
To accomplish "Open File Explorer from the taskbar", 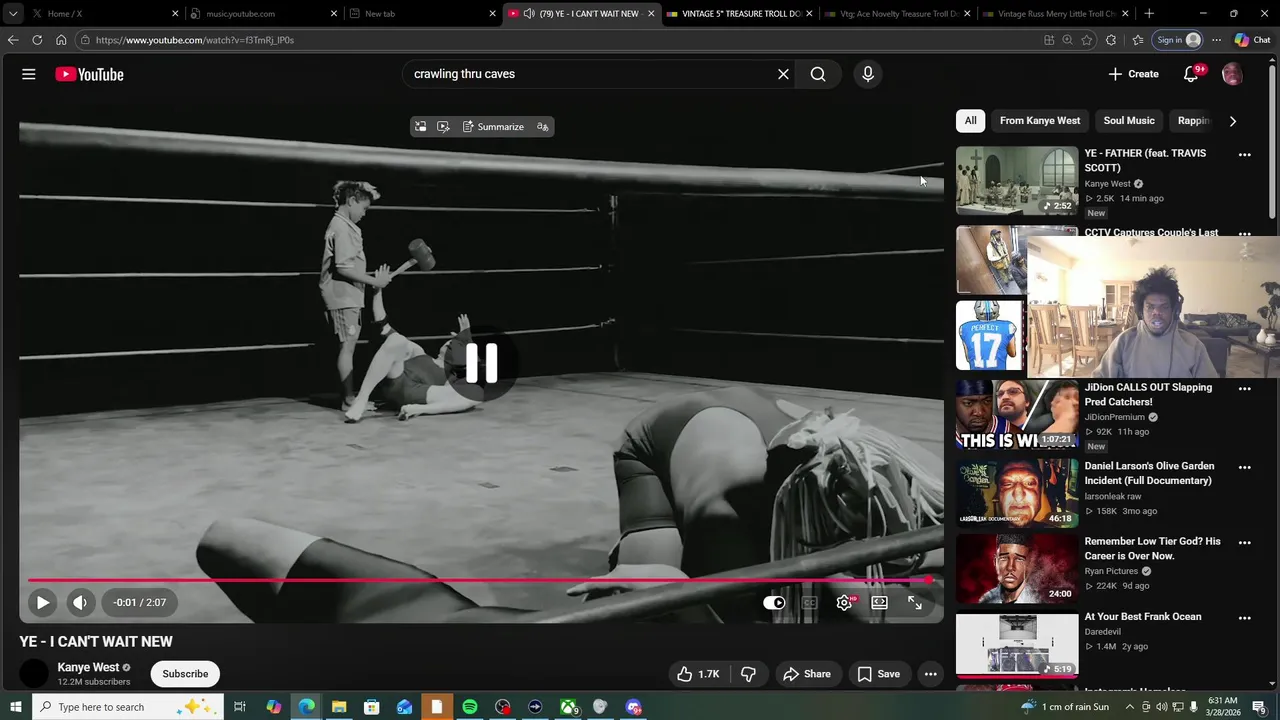I will tap(339, 707).
